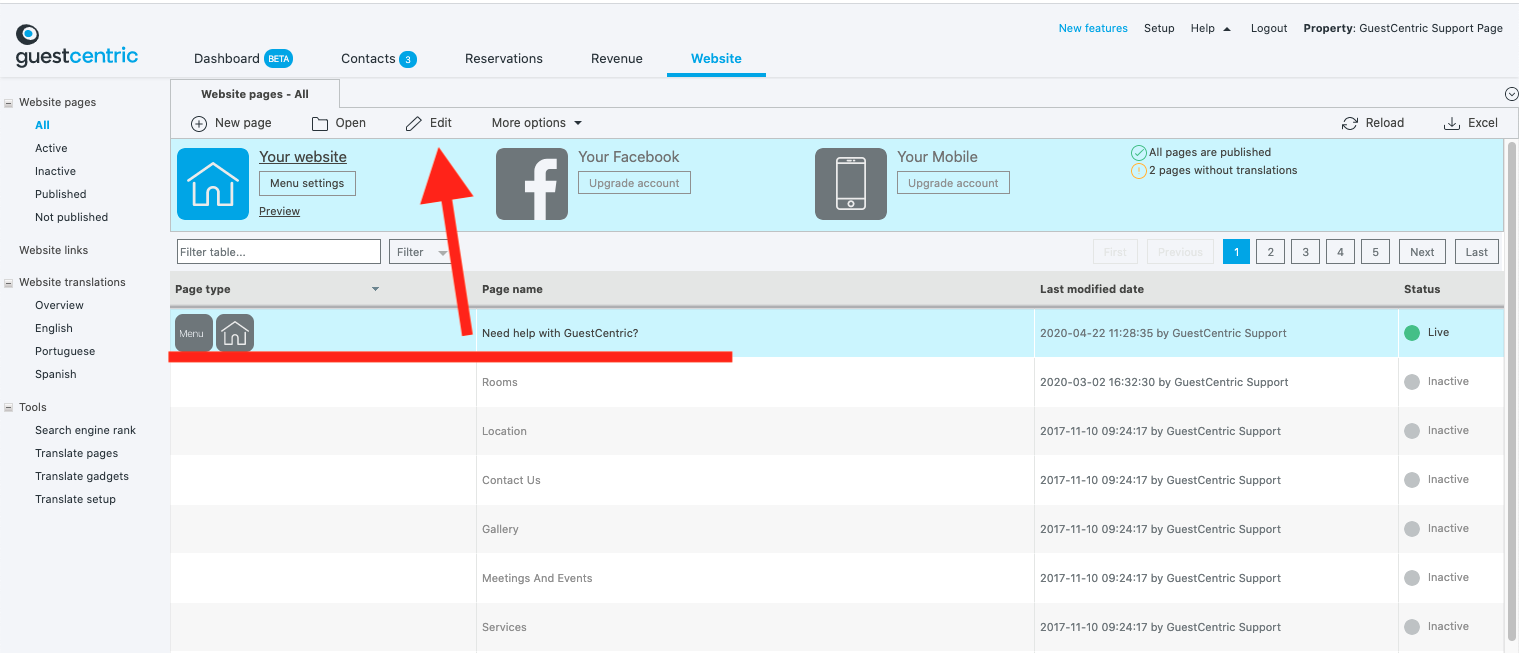Collapse the Website pages tree section
Screen dimensions: 1519x653
click(x=9, y=103)
